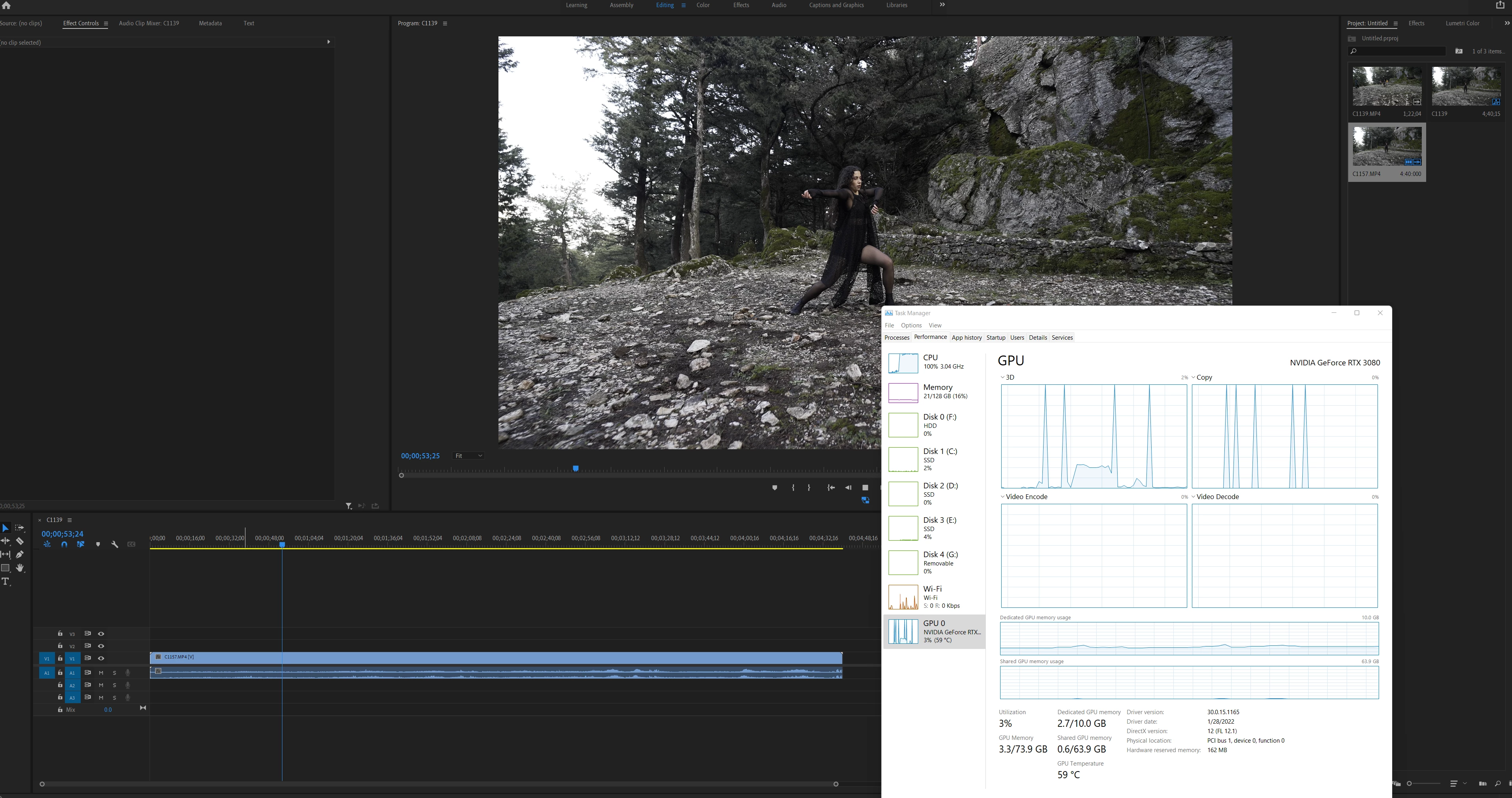Switch to the Color workspace tab
The image size is (1512, 798).
[x=703, y=5]
